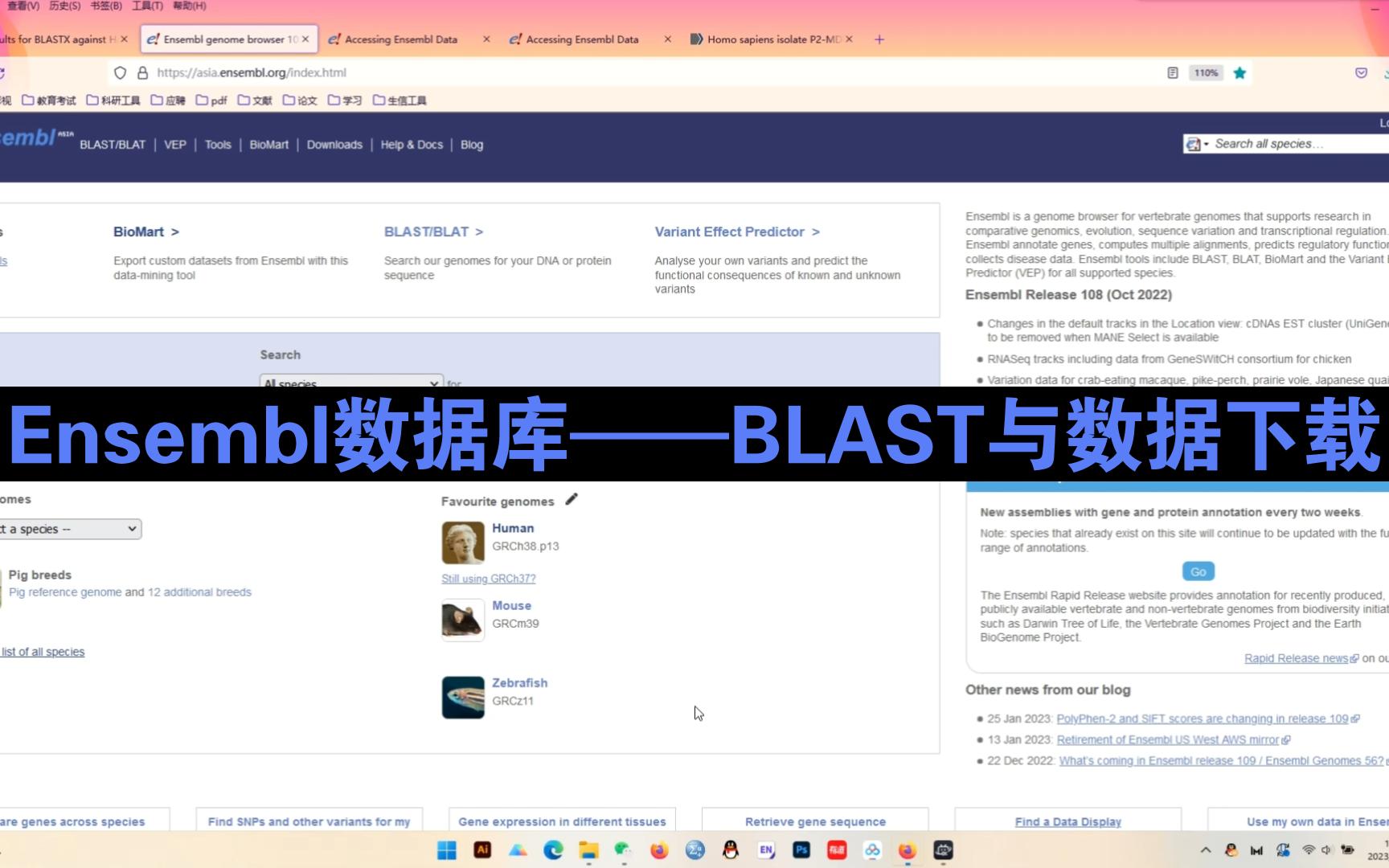This screenshot has height=868, width=1389.
Task: Close the Ensembl genome browser tab
Action: click(305, 39)
